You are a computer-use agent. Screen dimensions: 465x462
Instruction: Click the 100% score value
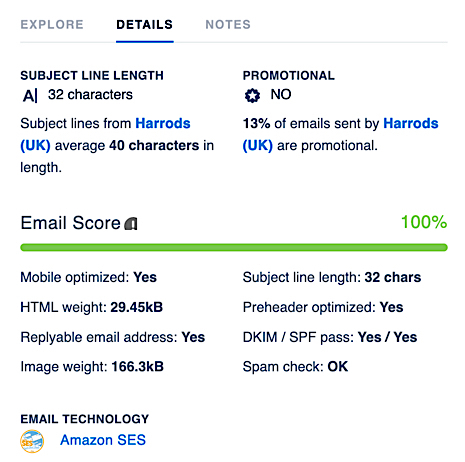(424, 222)
